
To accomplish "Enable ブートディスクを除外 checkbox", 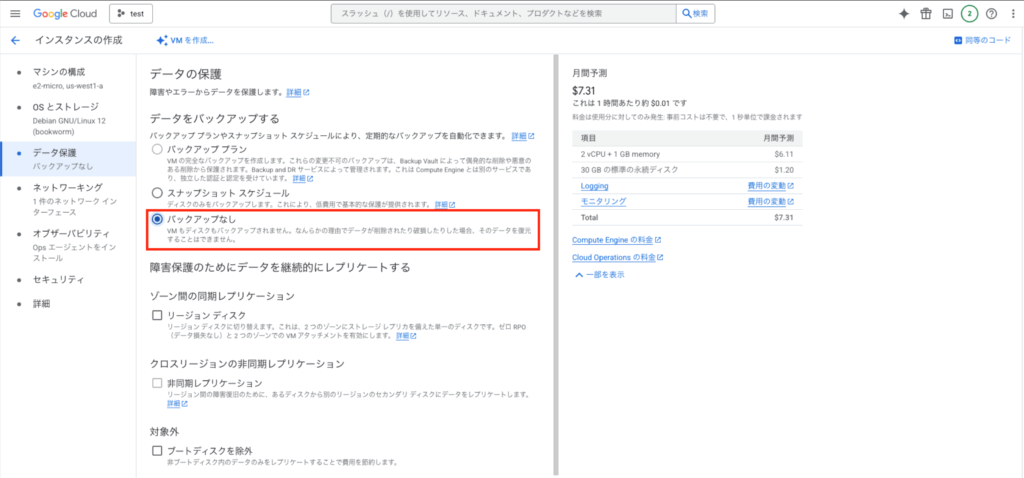I will [157, 451].
